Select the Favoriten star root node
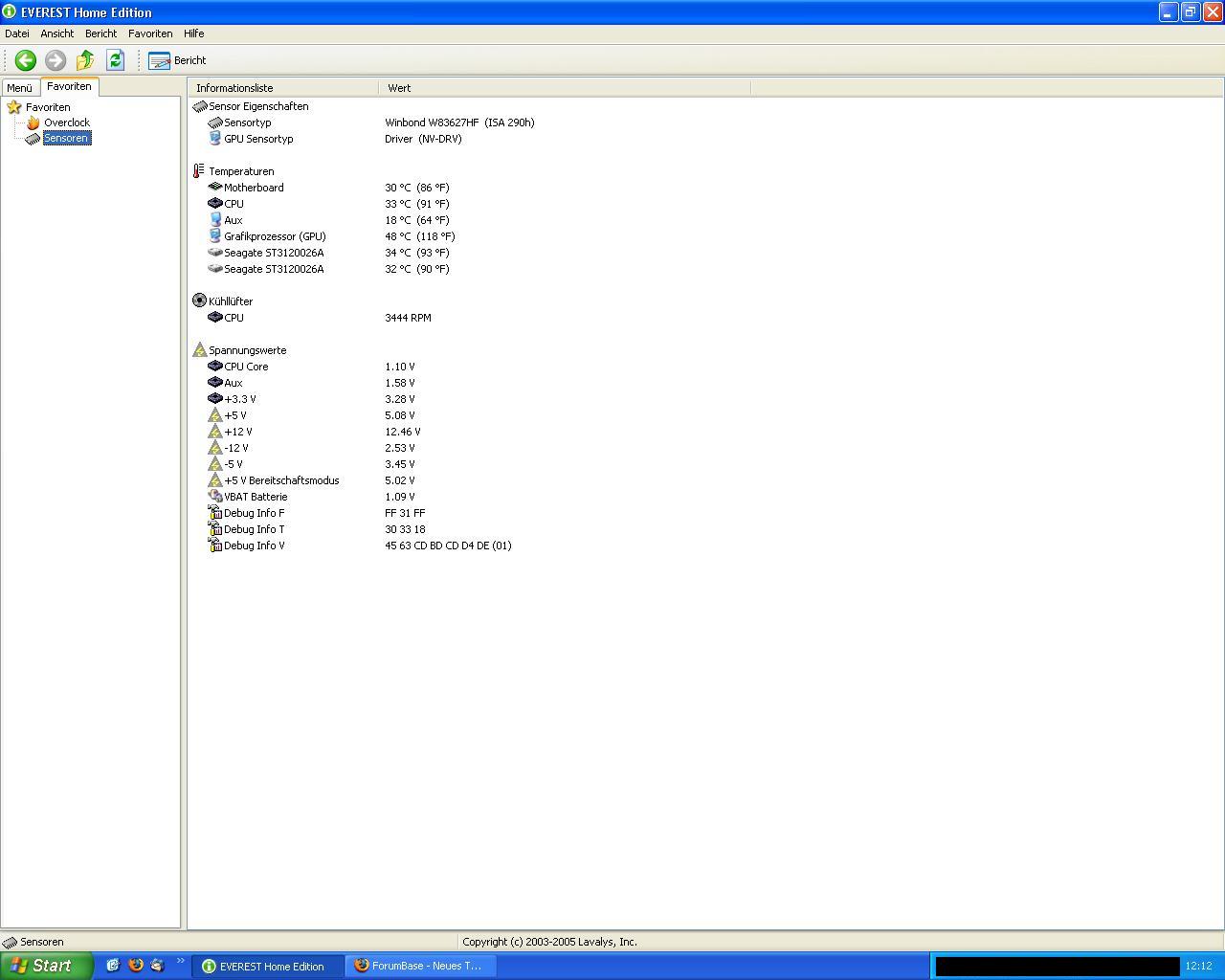 [x=39, y=107]
